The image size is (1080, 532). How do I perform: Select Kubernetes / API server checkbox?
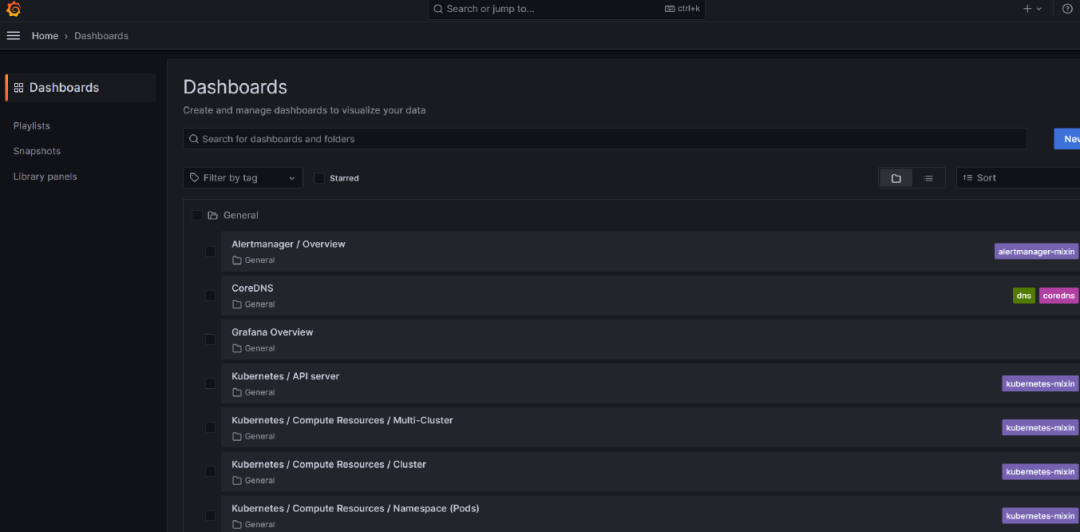tap(210, 384)
